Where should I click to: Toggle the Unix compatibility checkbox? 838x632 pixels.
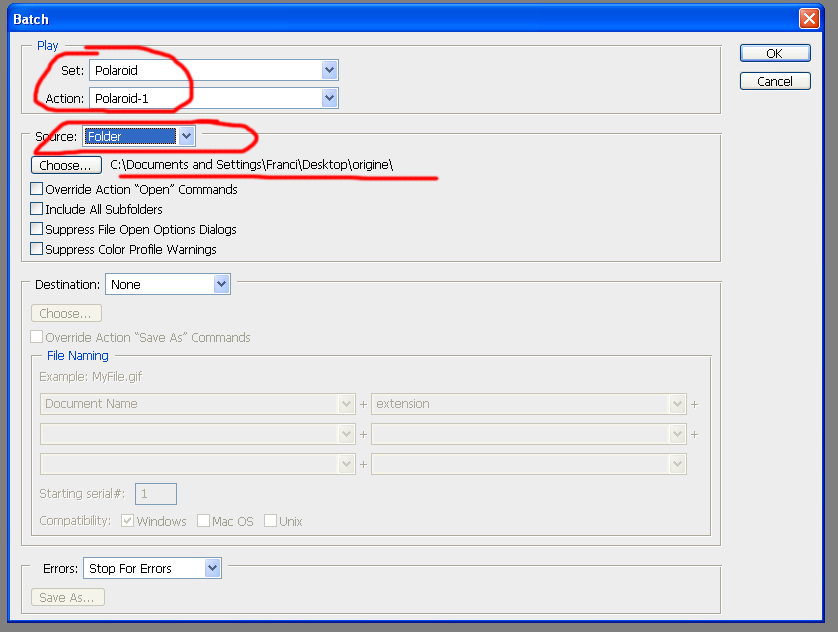270,521
